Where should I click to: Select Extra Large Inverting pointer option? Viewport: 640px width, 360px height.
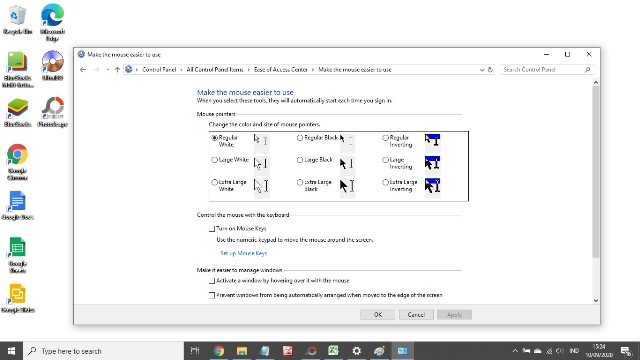385,182
